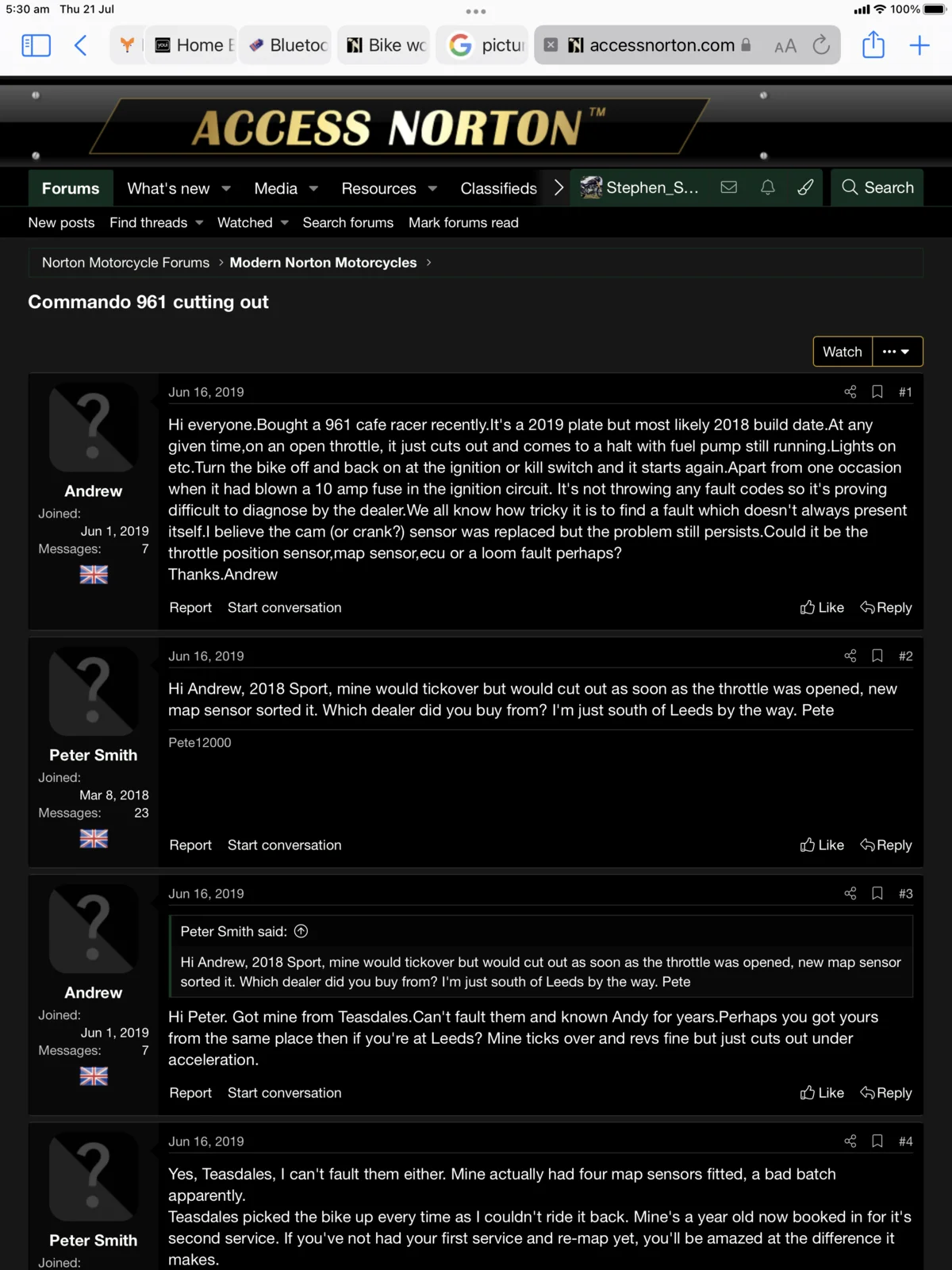Open the thread options ellipsis dropdown
The width and height of the screenshot is (952, 1270).
896,352
